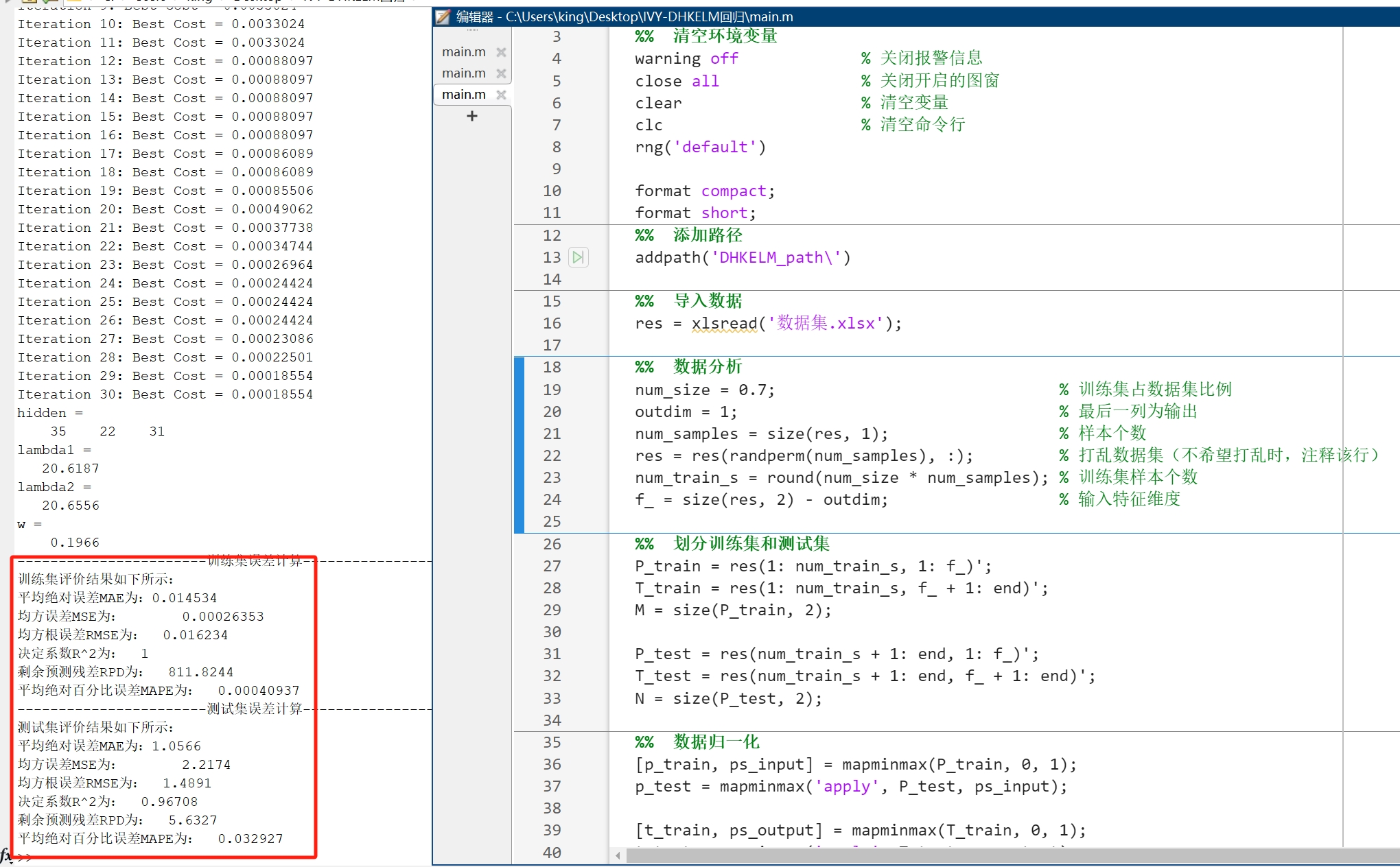Close the middle main.m editor tab
The height and width of the screenshot is (867, 1400).
point(501,73)
